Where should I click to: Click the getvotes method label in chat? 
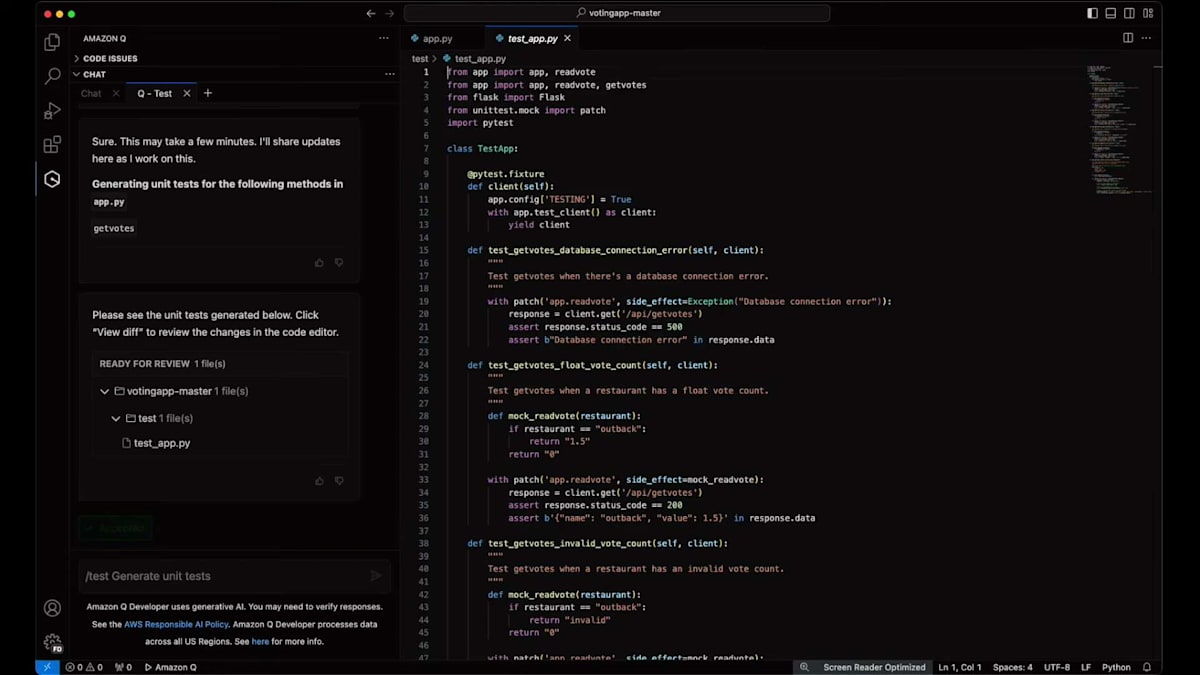(x=114, y=228)
